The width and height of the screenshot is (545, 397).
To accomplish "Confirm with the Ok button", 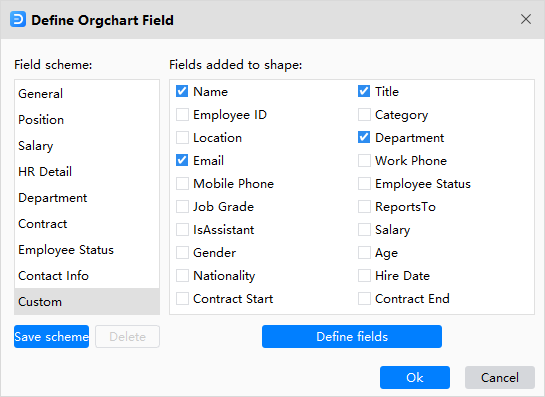I will [x=415, y=378].
